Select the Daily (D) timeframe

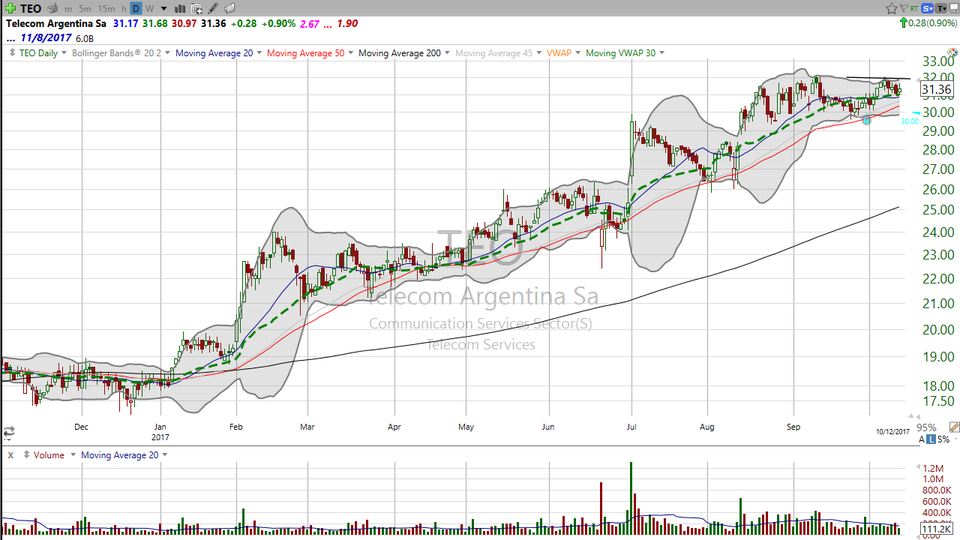136,9
